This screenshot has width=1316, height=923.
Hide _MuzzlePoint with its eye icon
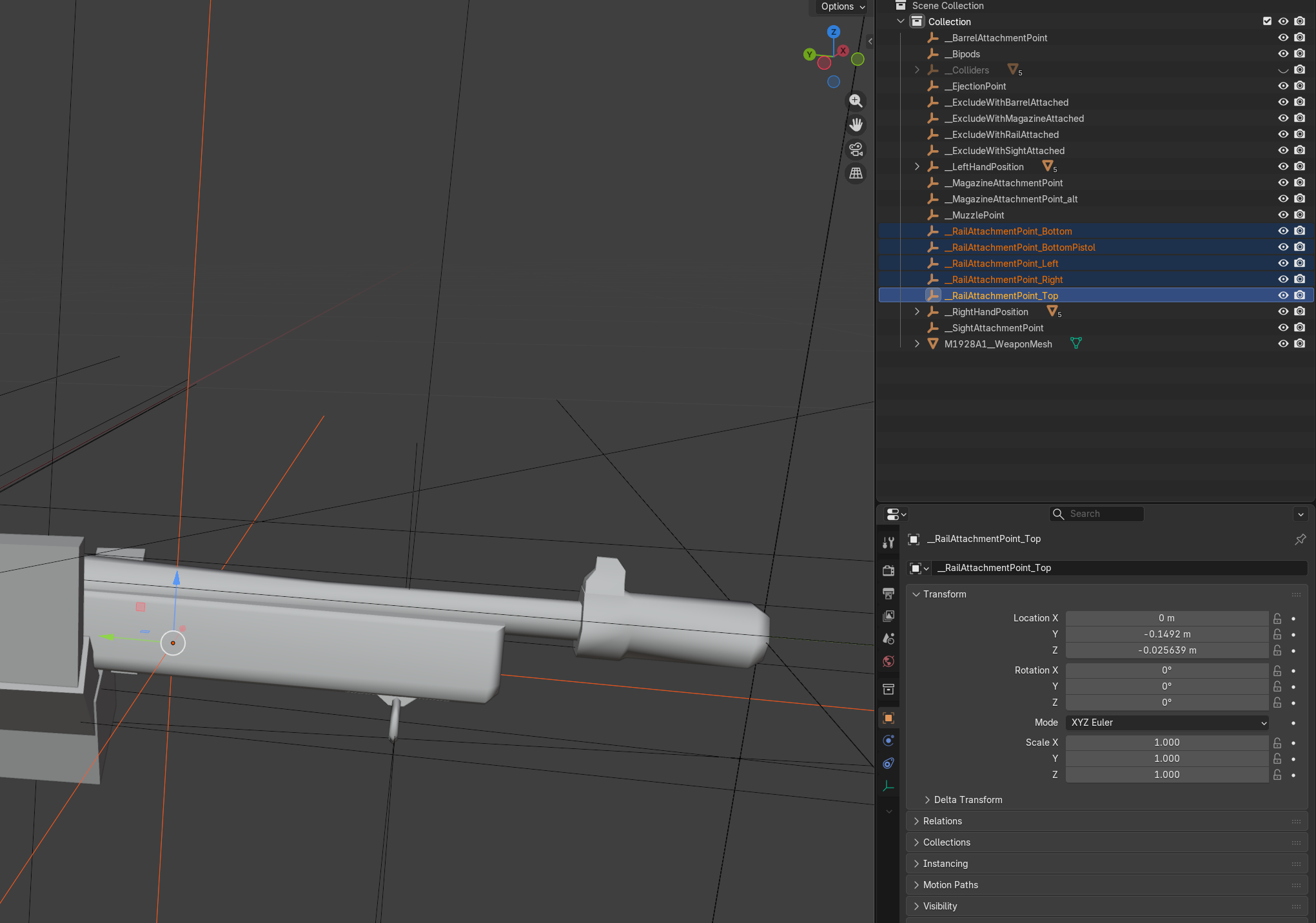click(x=1283, y=215)
